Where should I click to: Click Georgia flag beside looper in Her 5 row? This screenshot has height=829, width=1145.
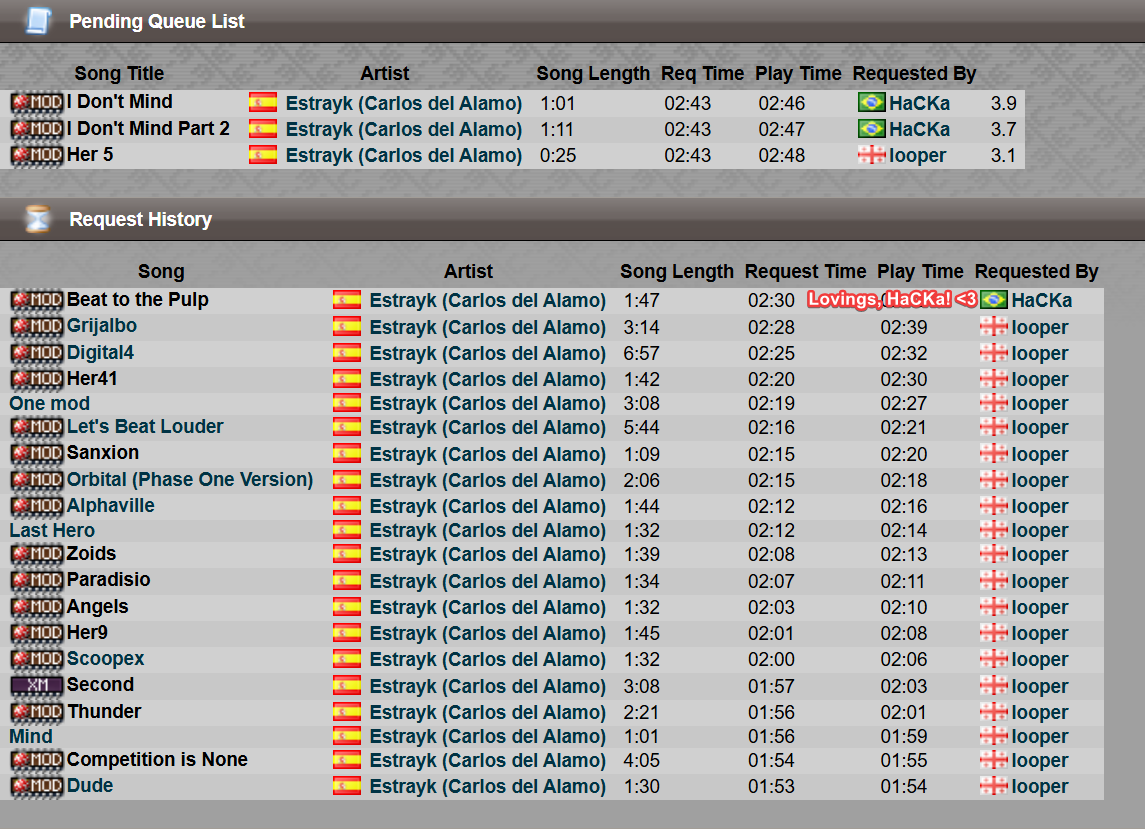pyautogui.click(x=871, y=156)
